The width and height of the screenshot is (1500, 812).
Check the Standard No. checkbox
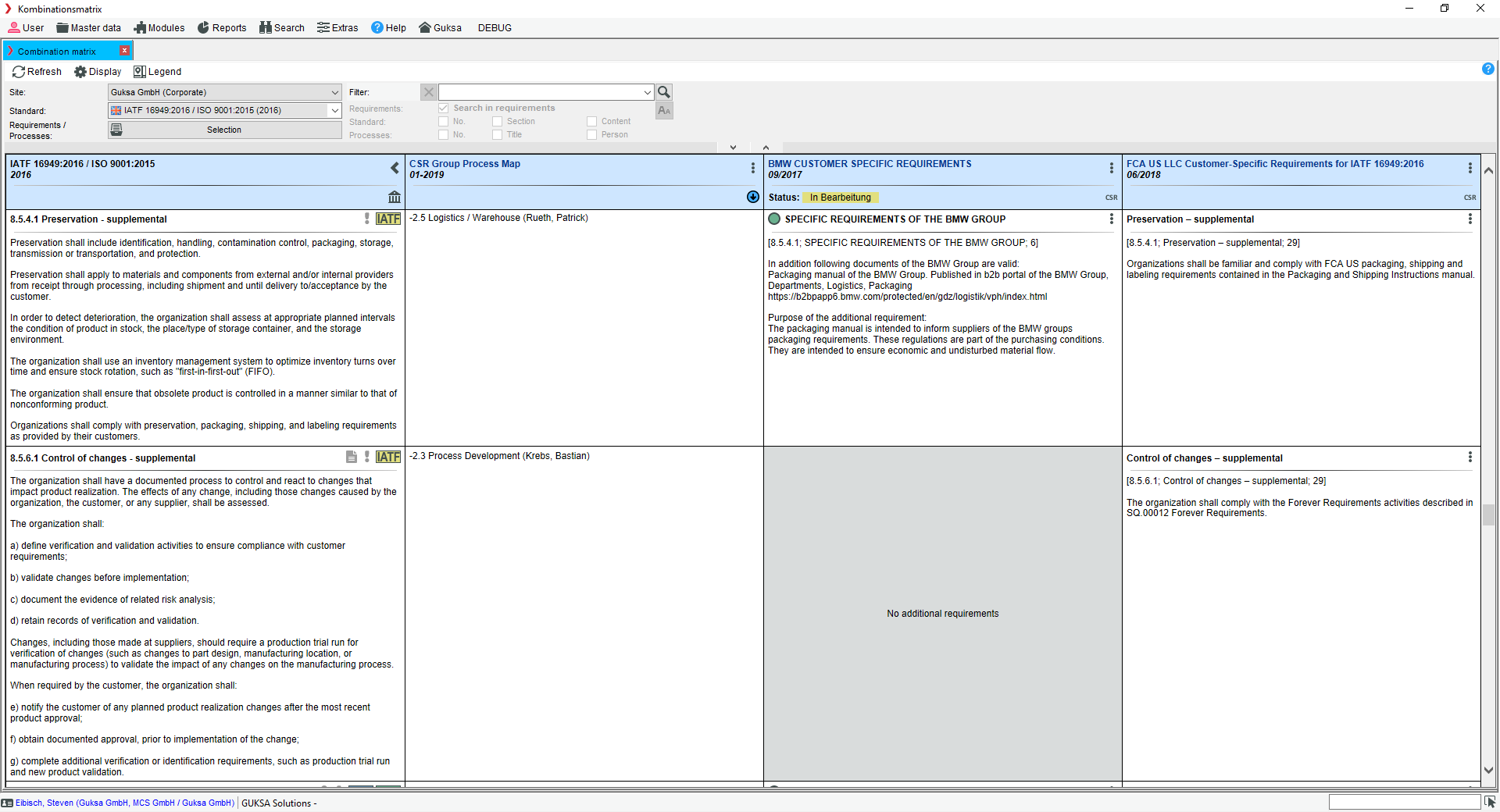coord(444,121)
